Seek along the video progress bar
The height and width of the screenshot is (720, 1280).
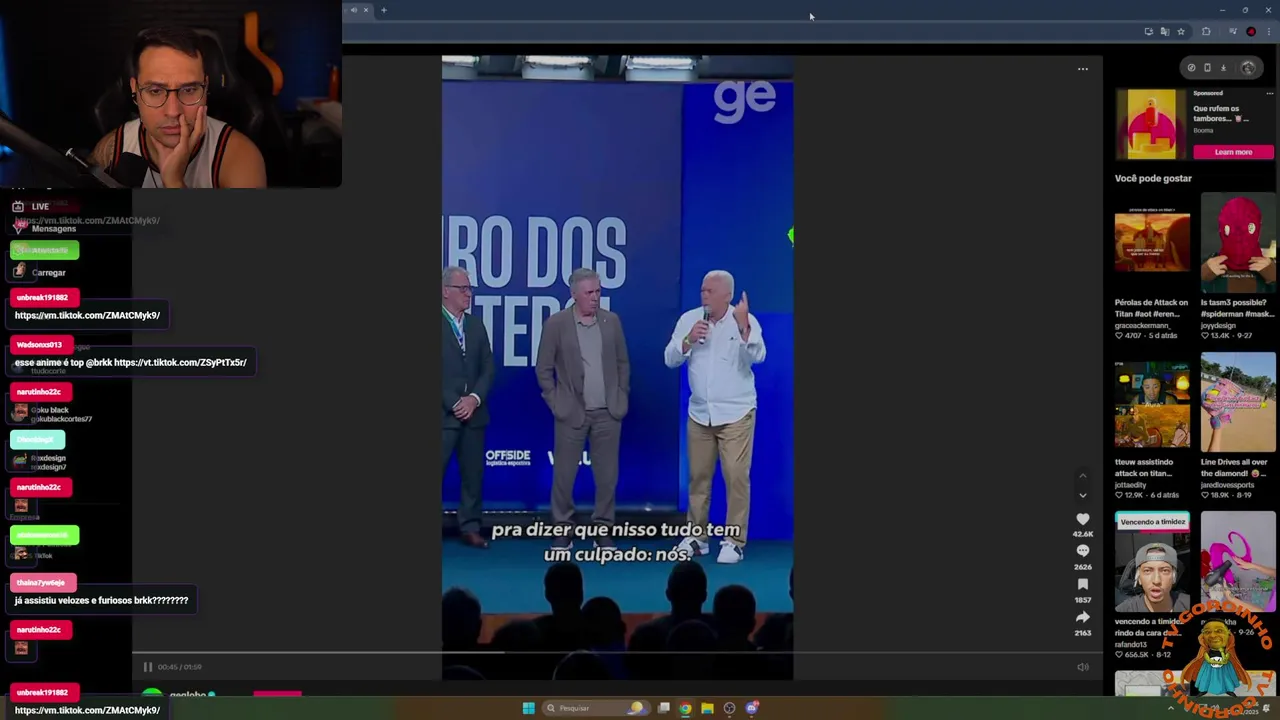617,653
